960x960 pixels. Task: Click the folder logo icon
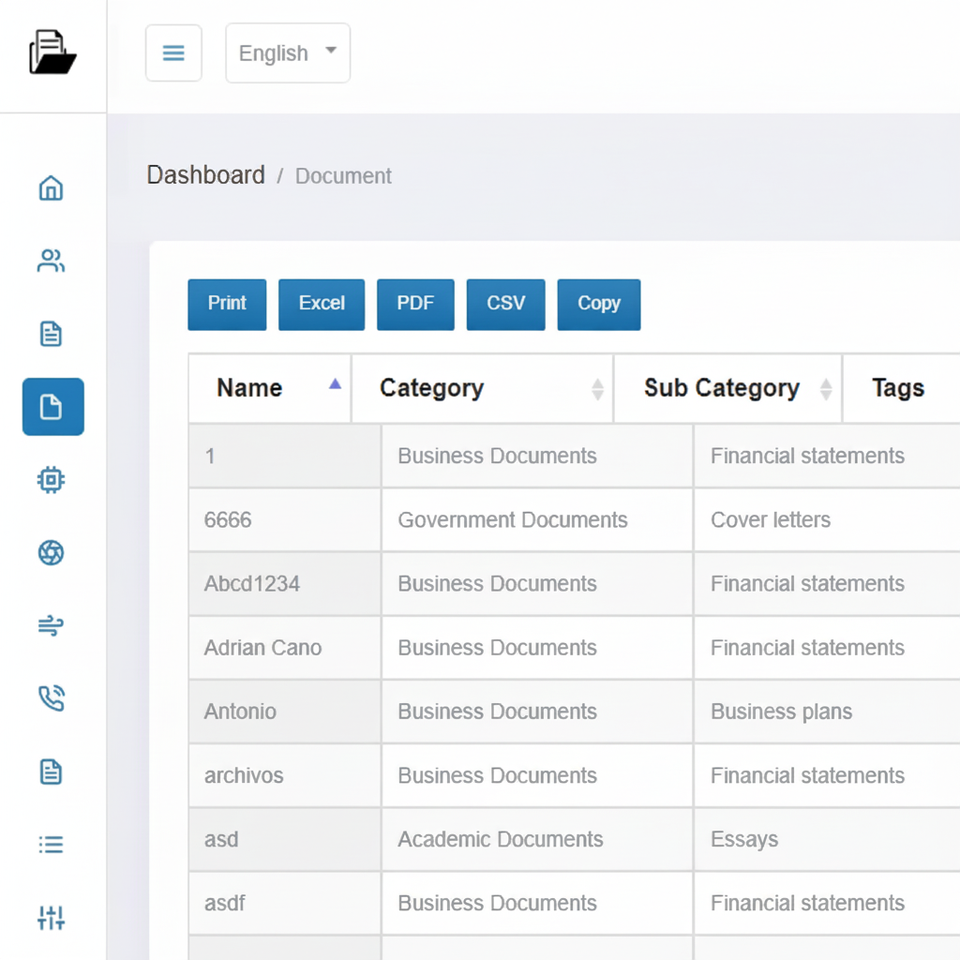(x=52, y=52)
